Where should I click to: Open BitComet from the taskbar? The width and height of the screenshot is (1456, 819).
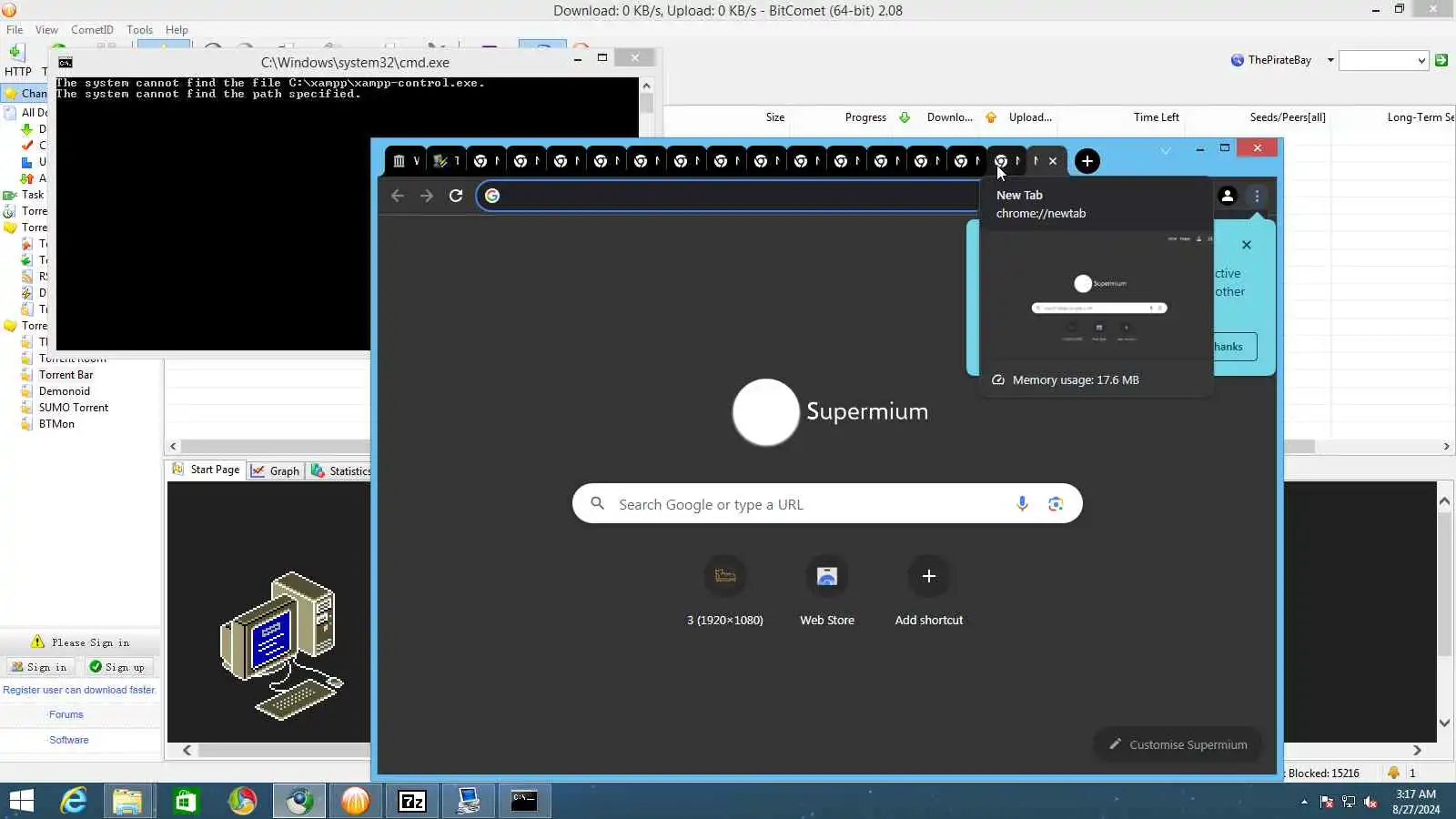point(355,801)
